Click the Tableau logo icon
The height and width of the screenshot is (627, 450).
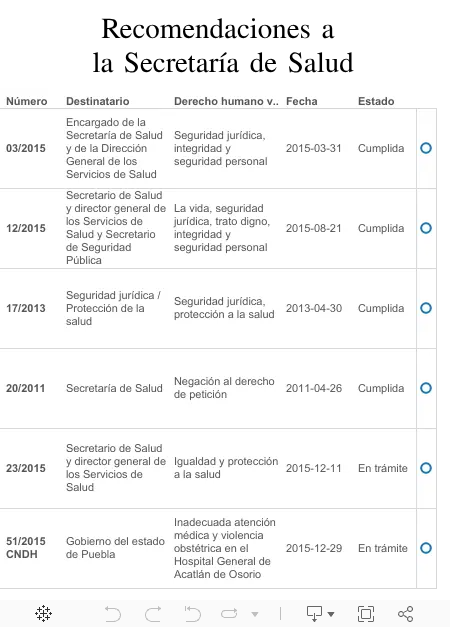click(x=43, y=613)
